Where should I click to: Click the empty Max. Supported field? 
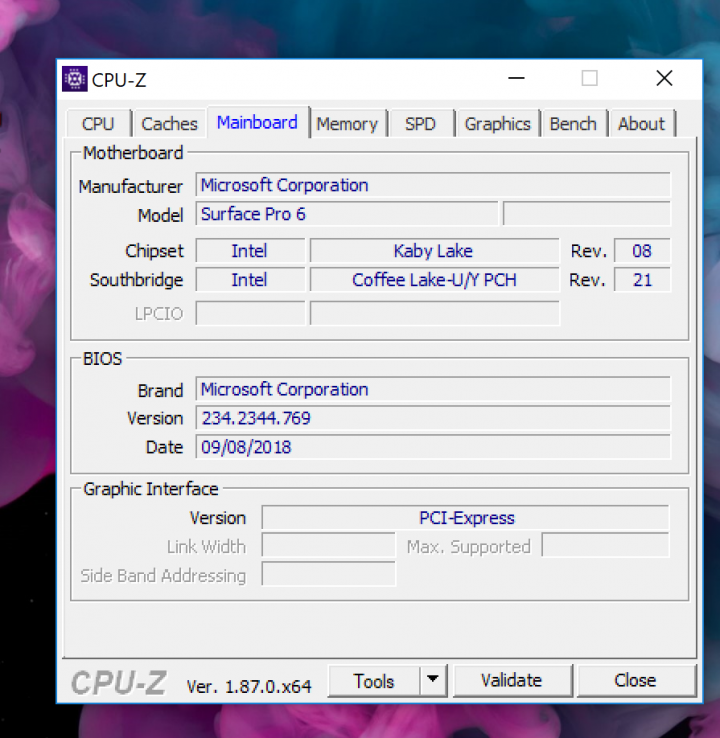point(606,546)
